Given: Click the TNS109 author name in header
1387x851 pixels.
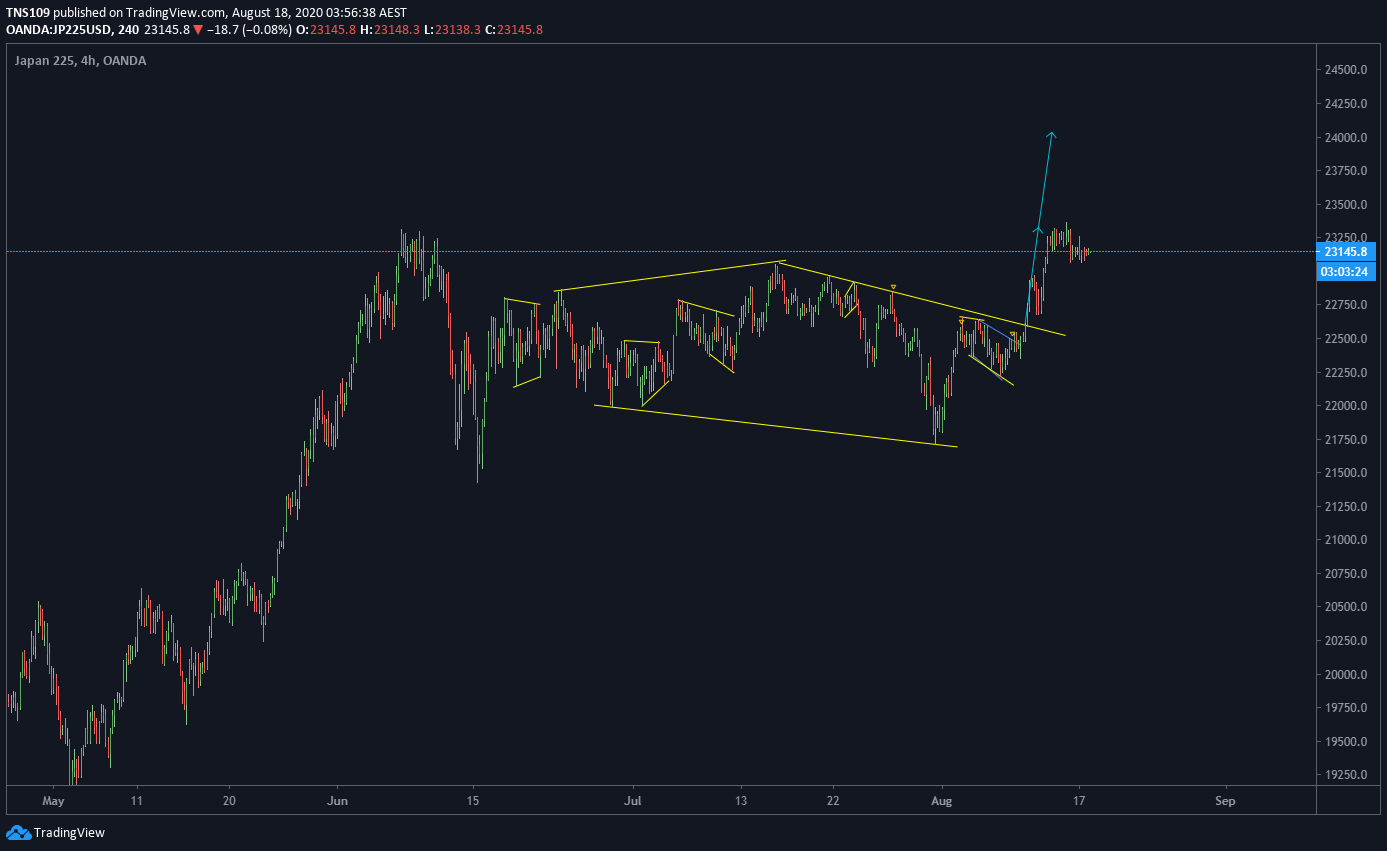Looking at the screenshot, I should 27,13.
